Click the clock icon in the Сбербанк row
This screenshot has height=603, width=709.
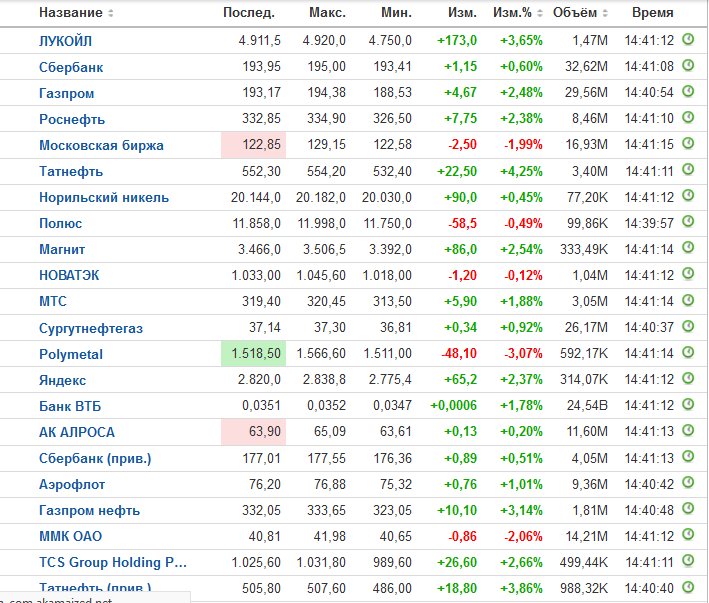pos(688,66)
